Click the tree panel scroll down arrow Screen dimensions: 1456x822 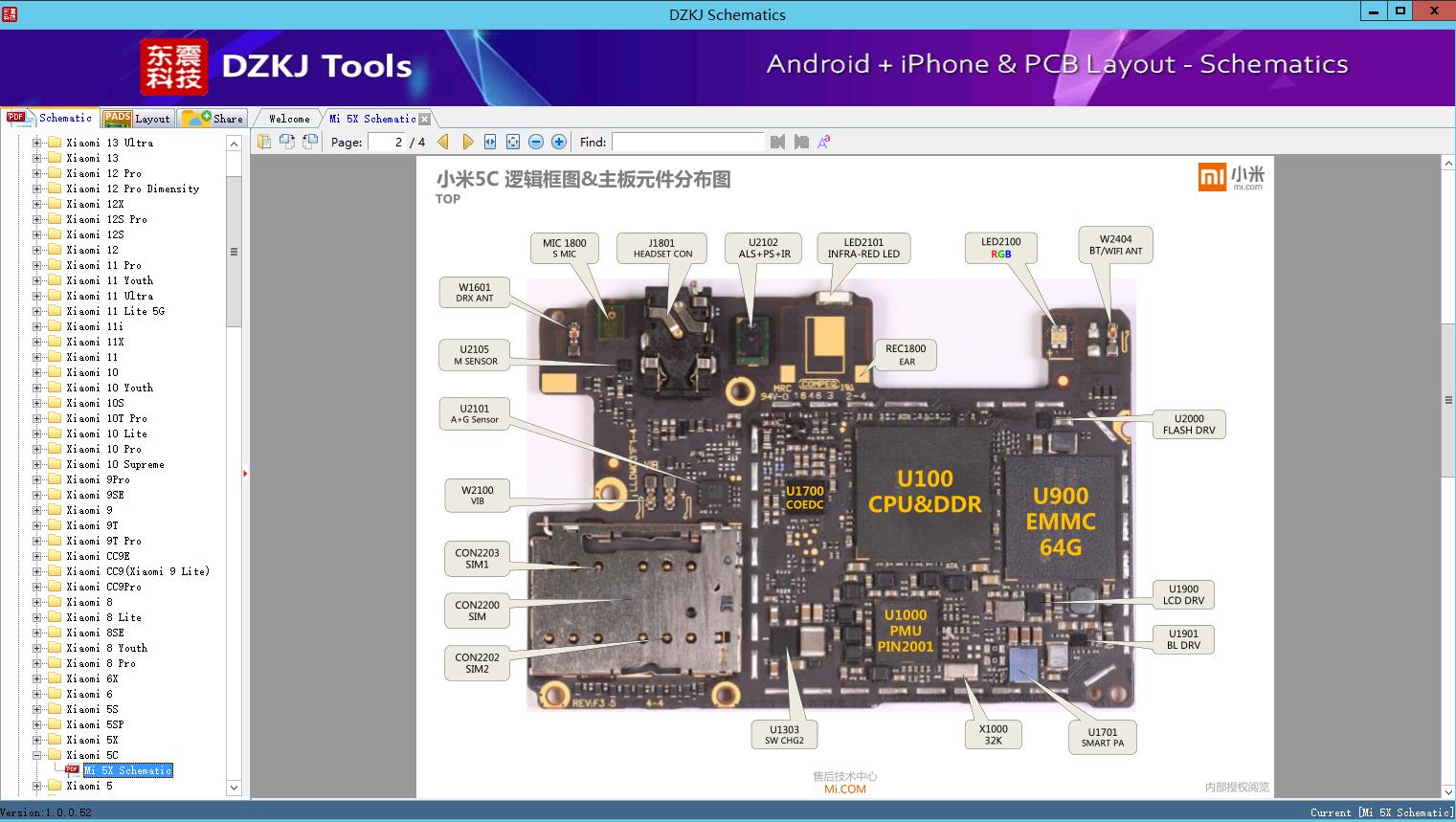coord(234,788)
